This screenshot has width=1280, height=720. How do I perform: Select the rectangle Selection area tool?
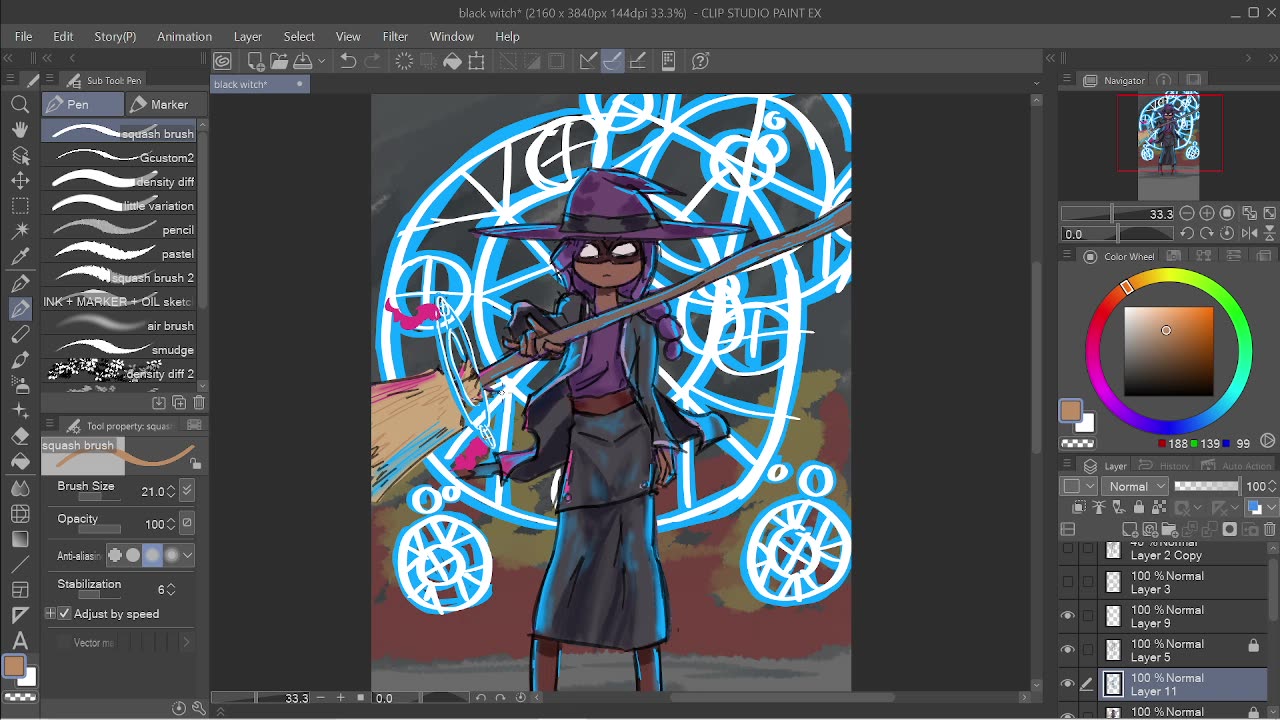(x=20, y=206)
